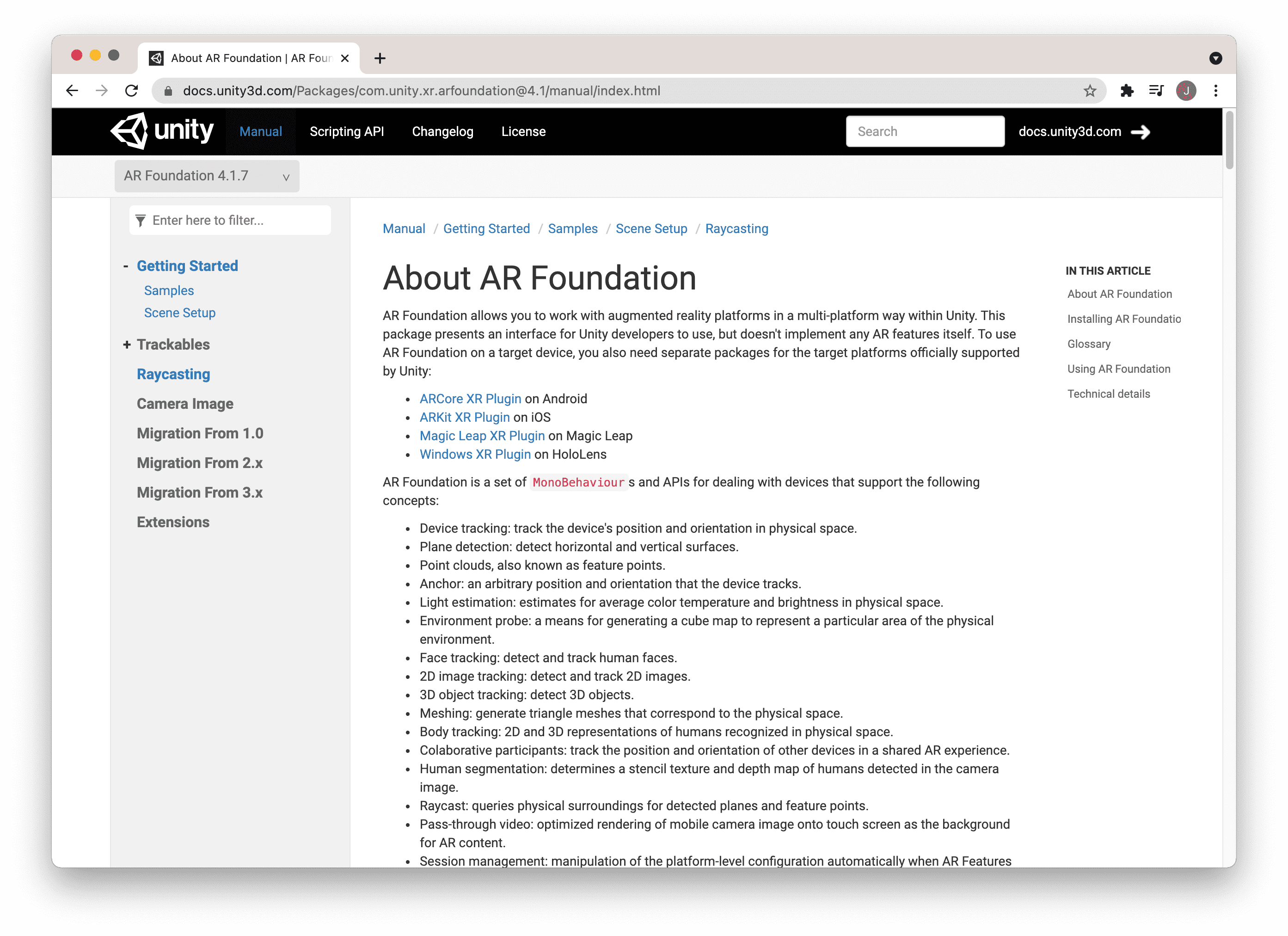Open Chrome three-dot menu
This screenshot has width=1288, height=936.
coord(1215,91)
